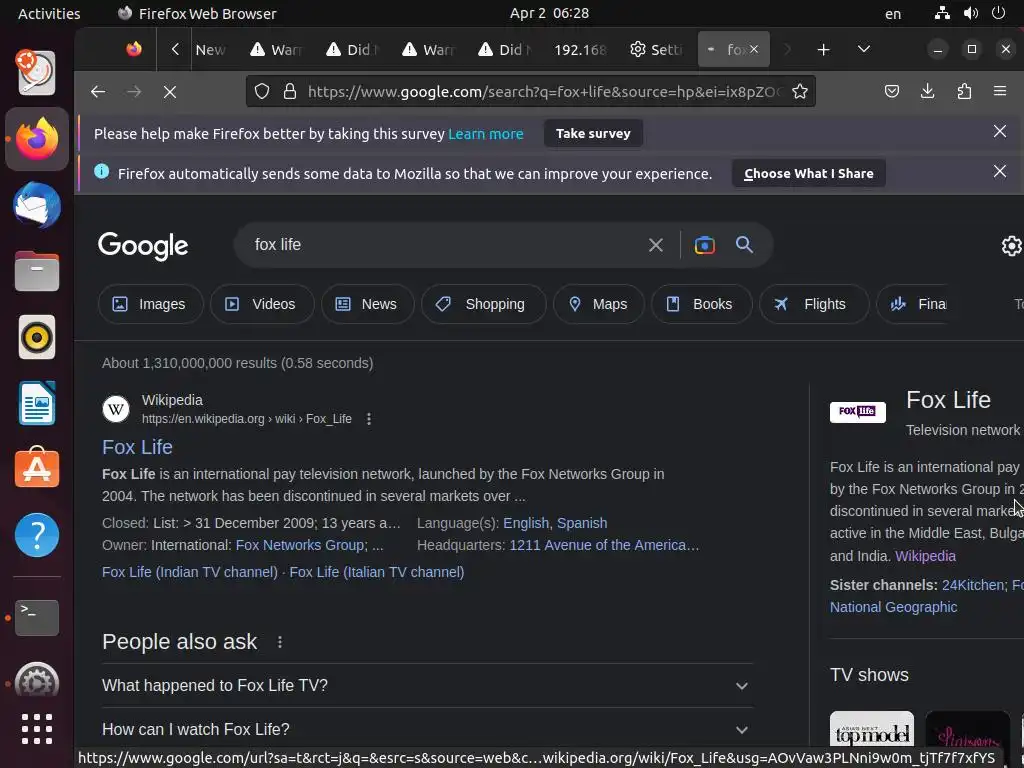Open a new browser tab
Image resolution: width=1024 pixels, height=768 pixels.
[824, 50]
